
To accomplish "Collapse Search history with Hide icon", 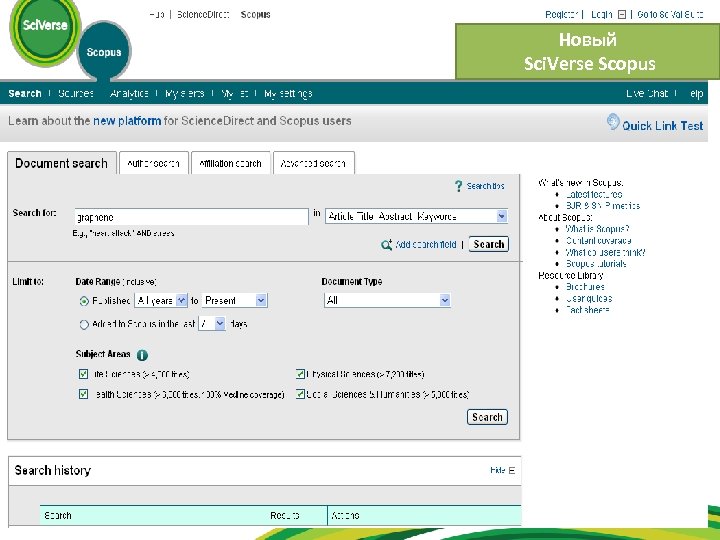I will (x=512, y=470).
